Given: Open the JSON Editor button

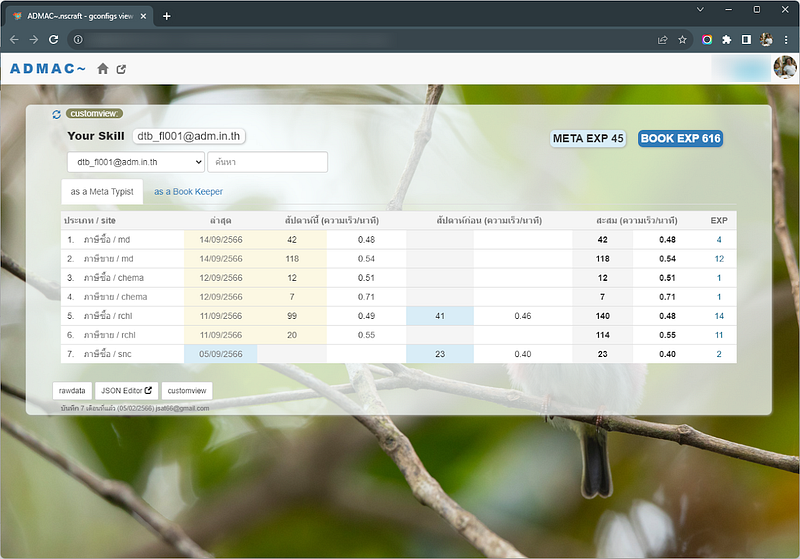Looking at the screenshot, I should pos(127,391).
